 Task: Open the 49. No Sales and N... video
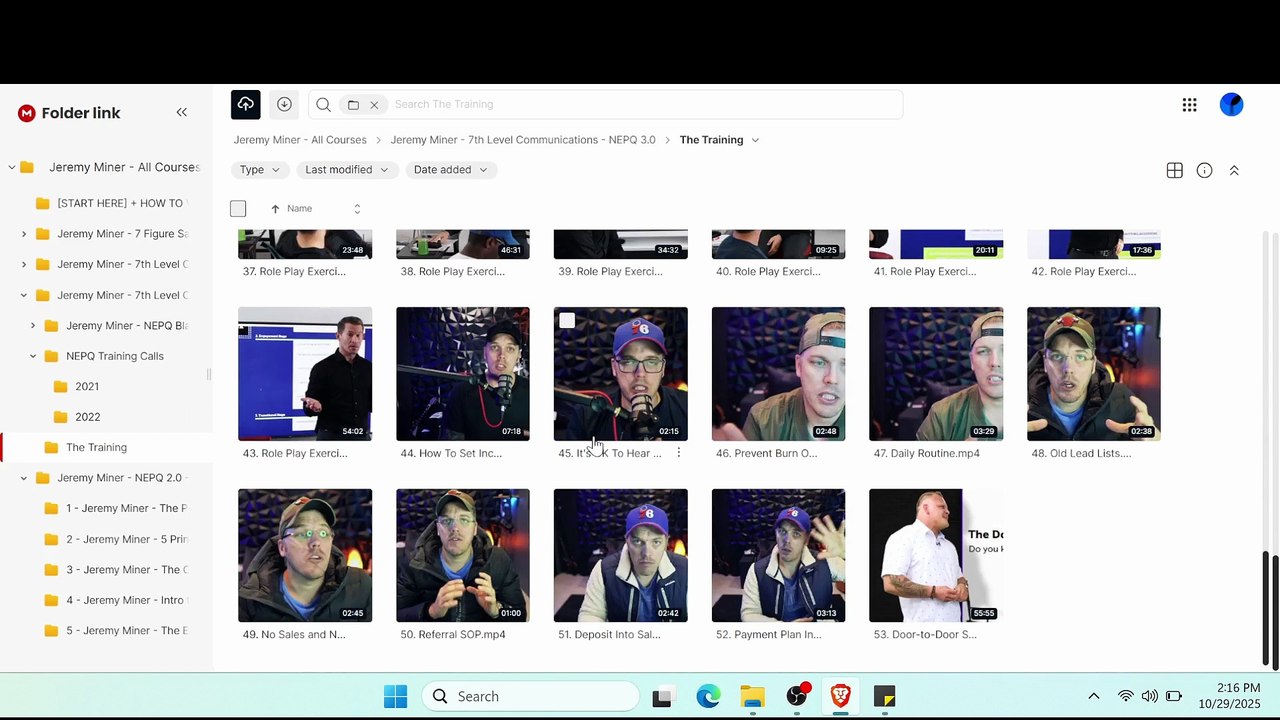(x=305, y=555)
